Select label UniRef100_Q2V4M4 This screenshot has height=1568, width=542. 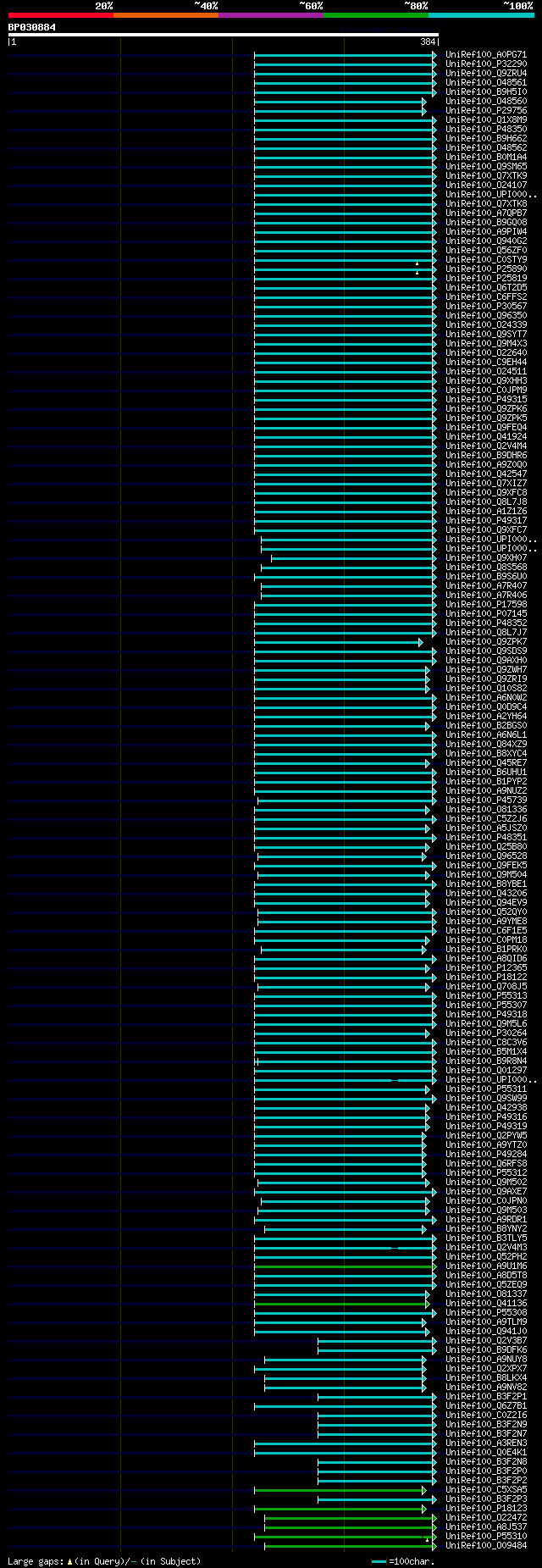click(x=486, y=446)
